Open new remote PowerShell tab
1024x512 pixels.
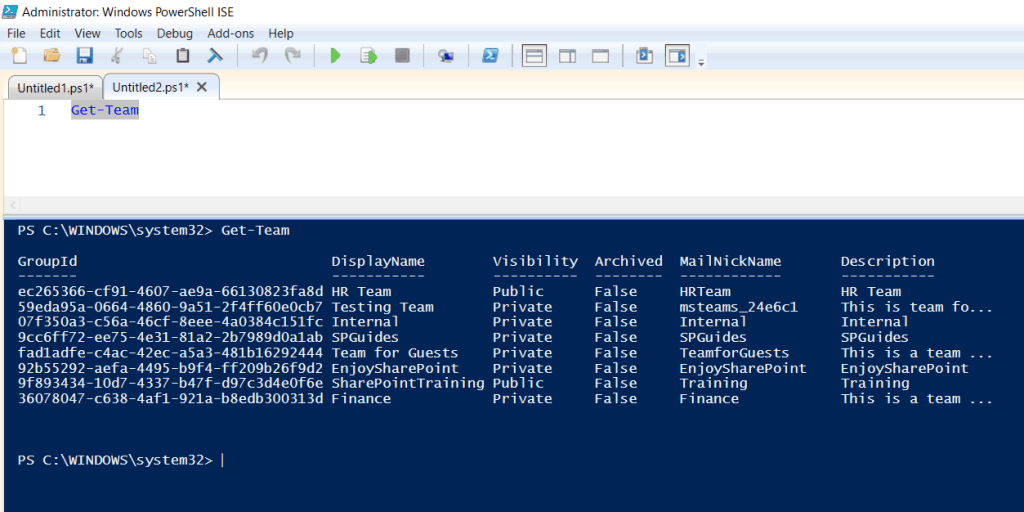pyautogui.click(x=446, y=56)
